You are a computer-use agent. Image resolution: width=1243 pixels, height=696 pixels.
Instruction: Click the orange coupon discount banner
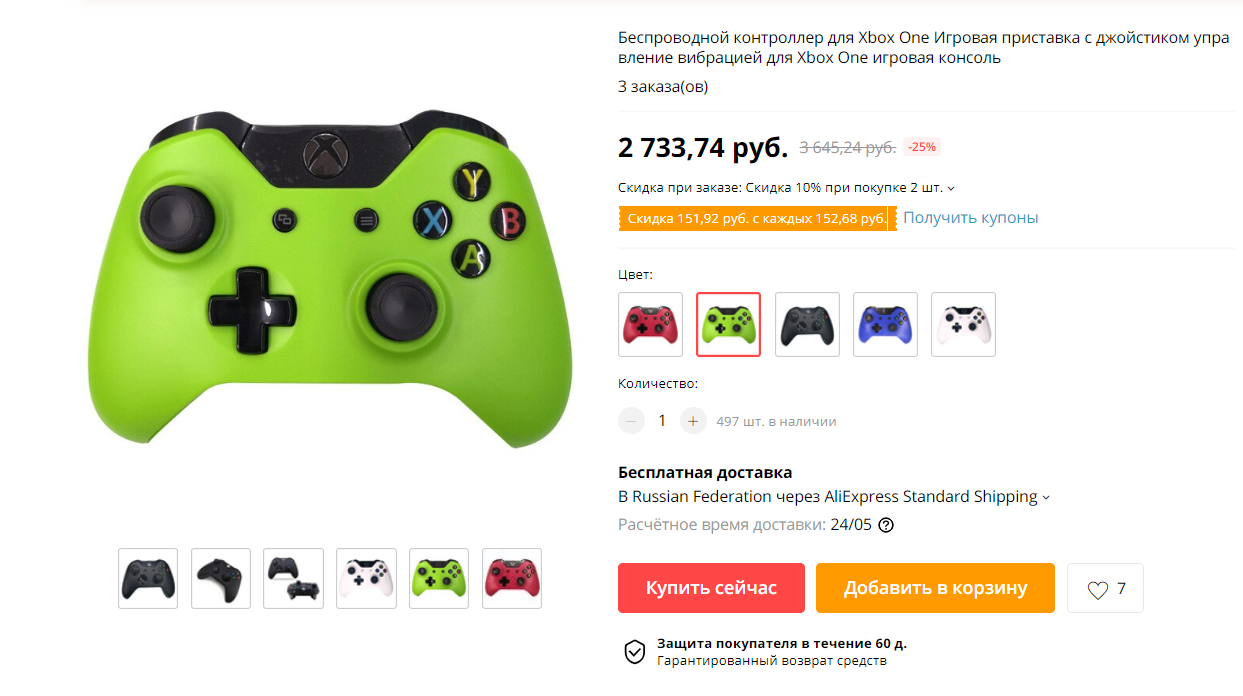pyautogui.click(x=757, y=219)
